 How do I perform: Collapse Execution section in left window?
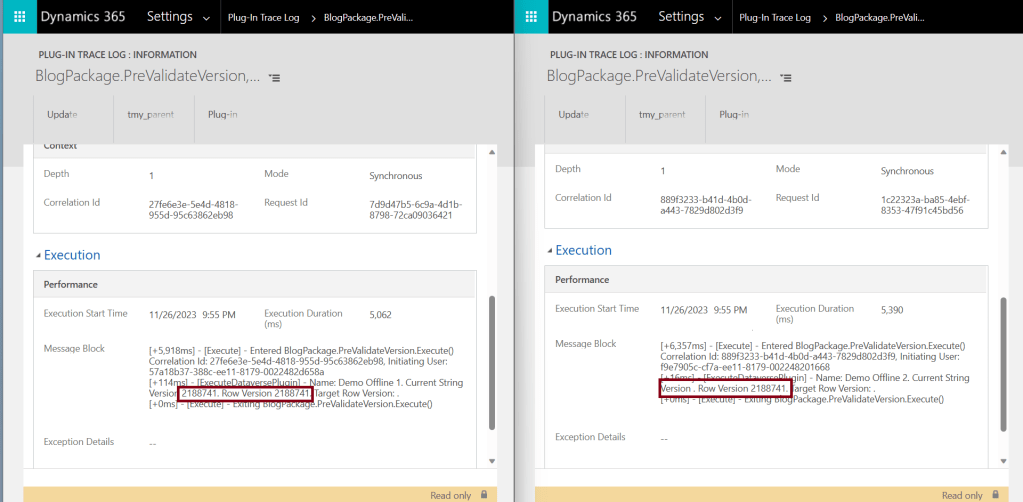[x=69, y=255]
